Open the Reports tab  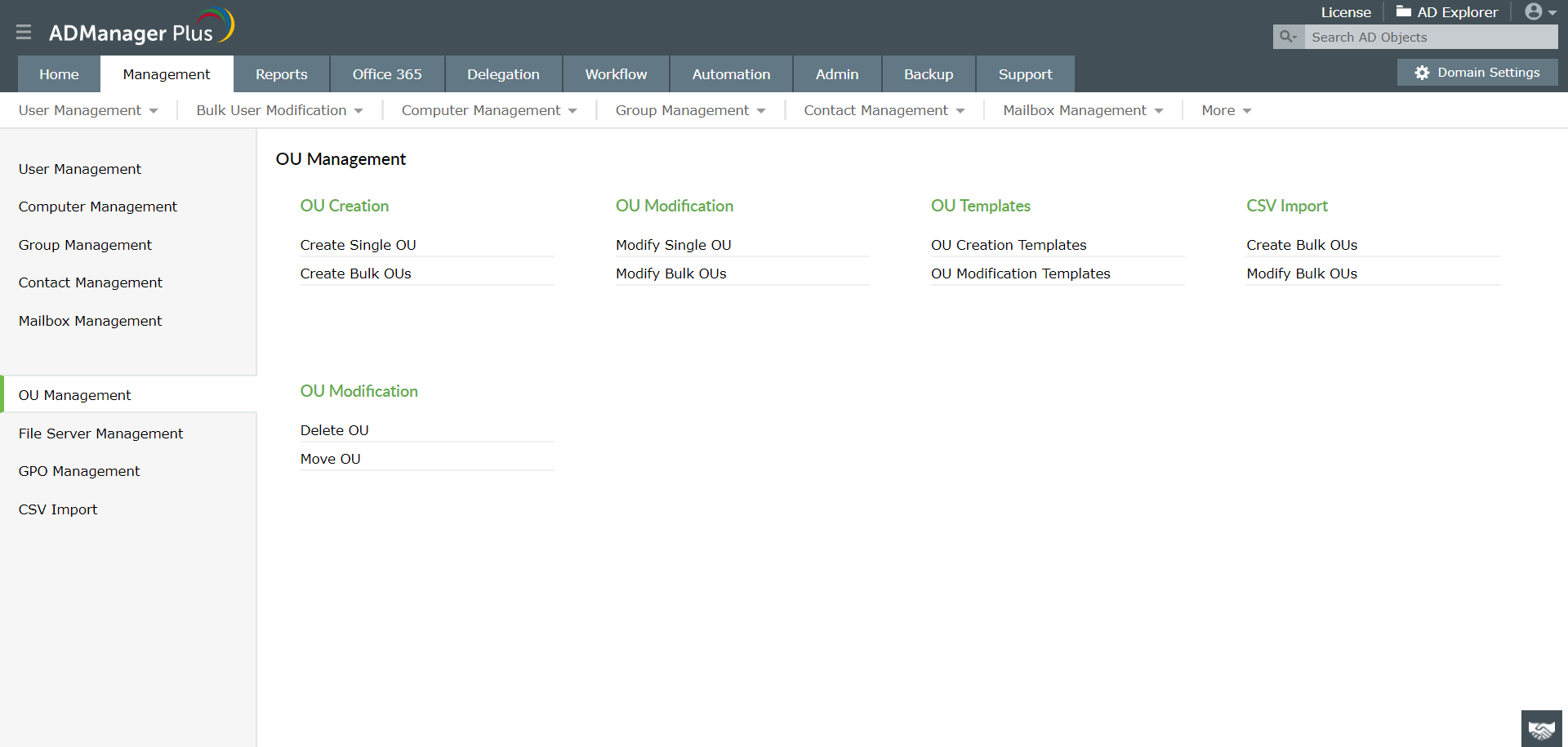(282, 74)
